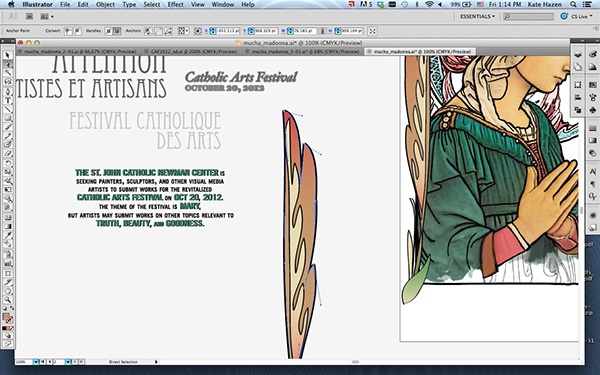
Task: Open the Wi-Fi status menu
Action: [x=429, y=5]
